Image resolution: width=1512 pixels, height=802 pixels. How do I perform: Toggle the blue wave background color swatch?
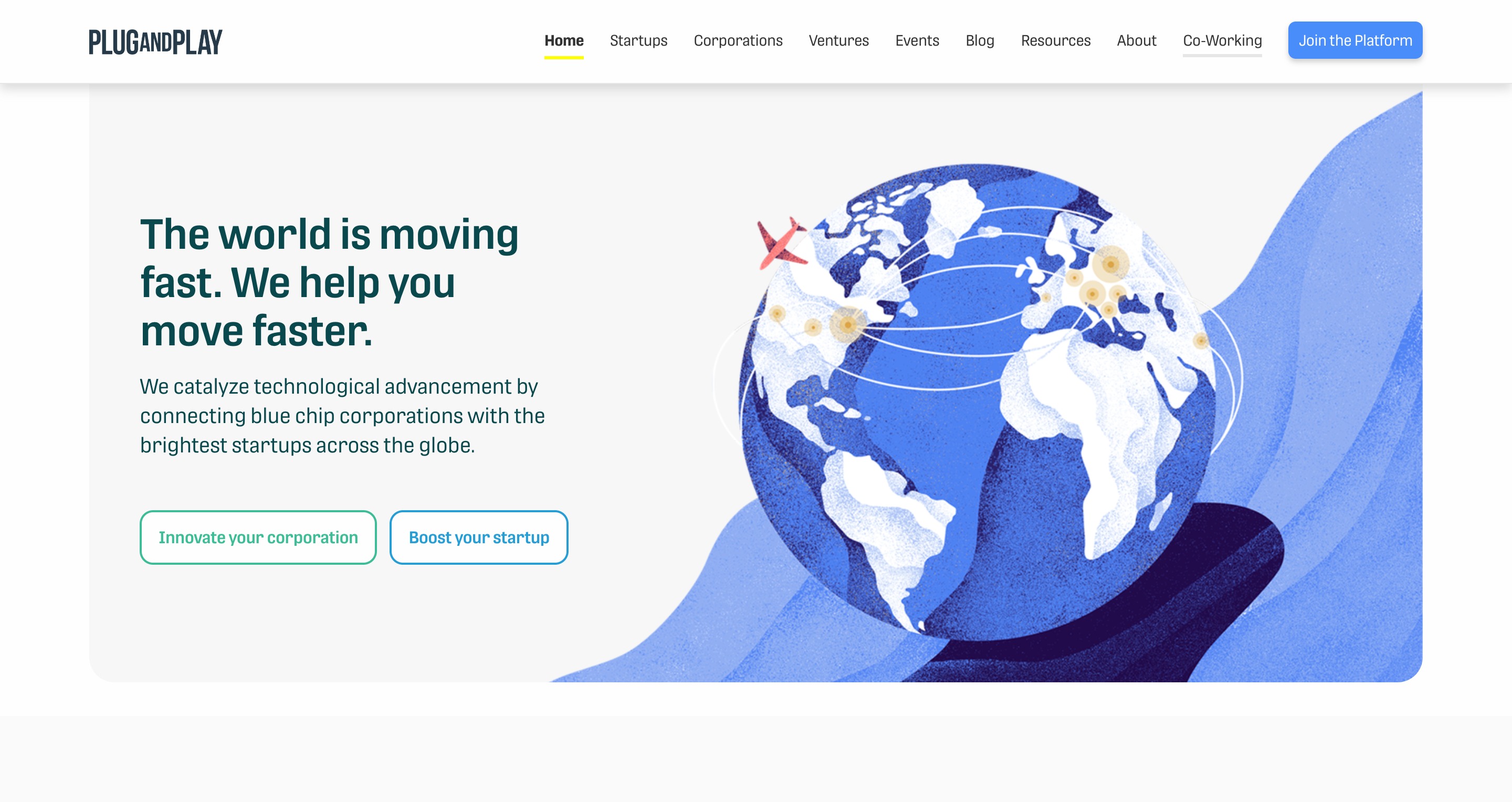pyautogui.click(x=1350, y=400)
